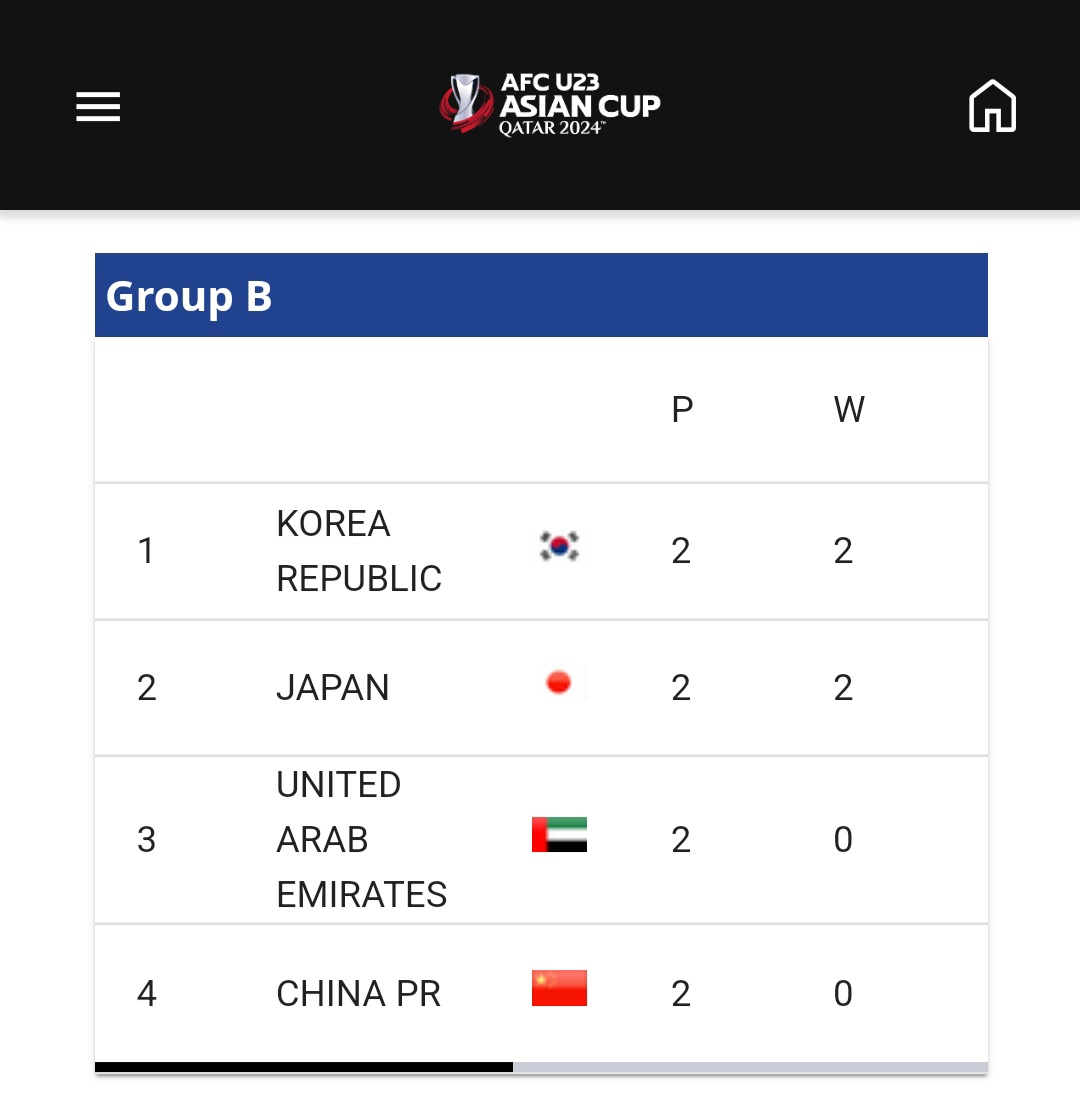Viewport: 1080px width, 1093px height.
Task: Click the AFC U23 Asian Cup logo
Action: click(550, 104)
